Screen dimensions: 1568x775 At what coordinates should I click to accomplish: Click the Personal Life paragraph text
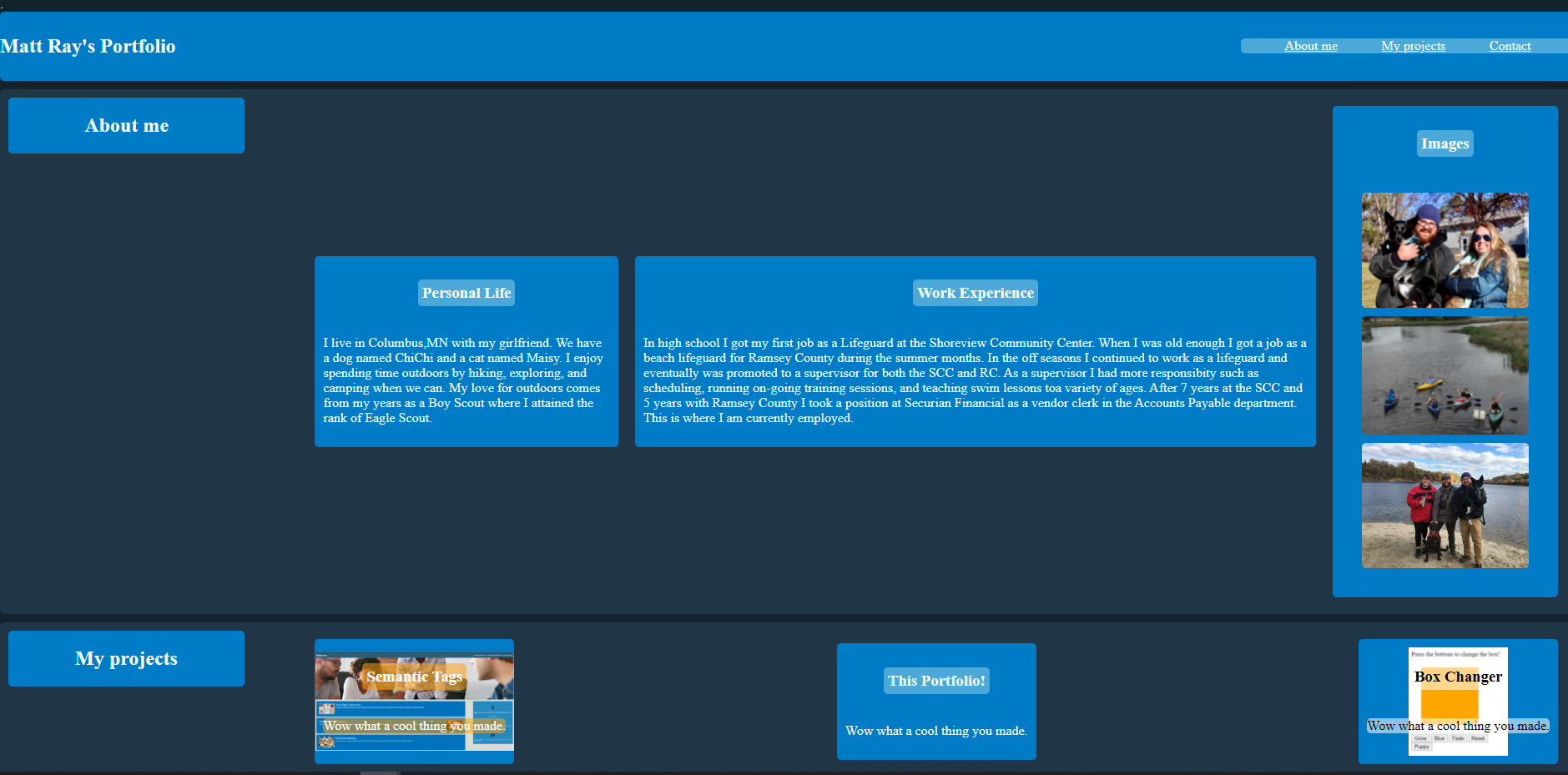[x=463, y=380]
